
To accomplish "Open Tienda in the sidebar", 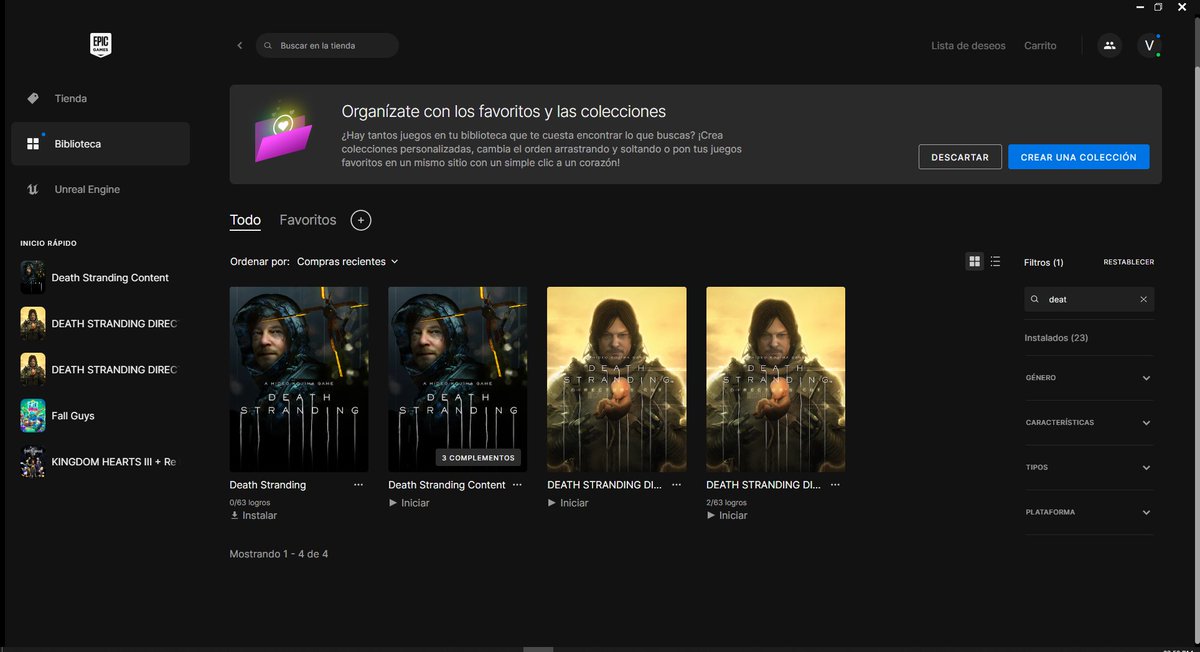I will click(x=100, y=98).
